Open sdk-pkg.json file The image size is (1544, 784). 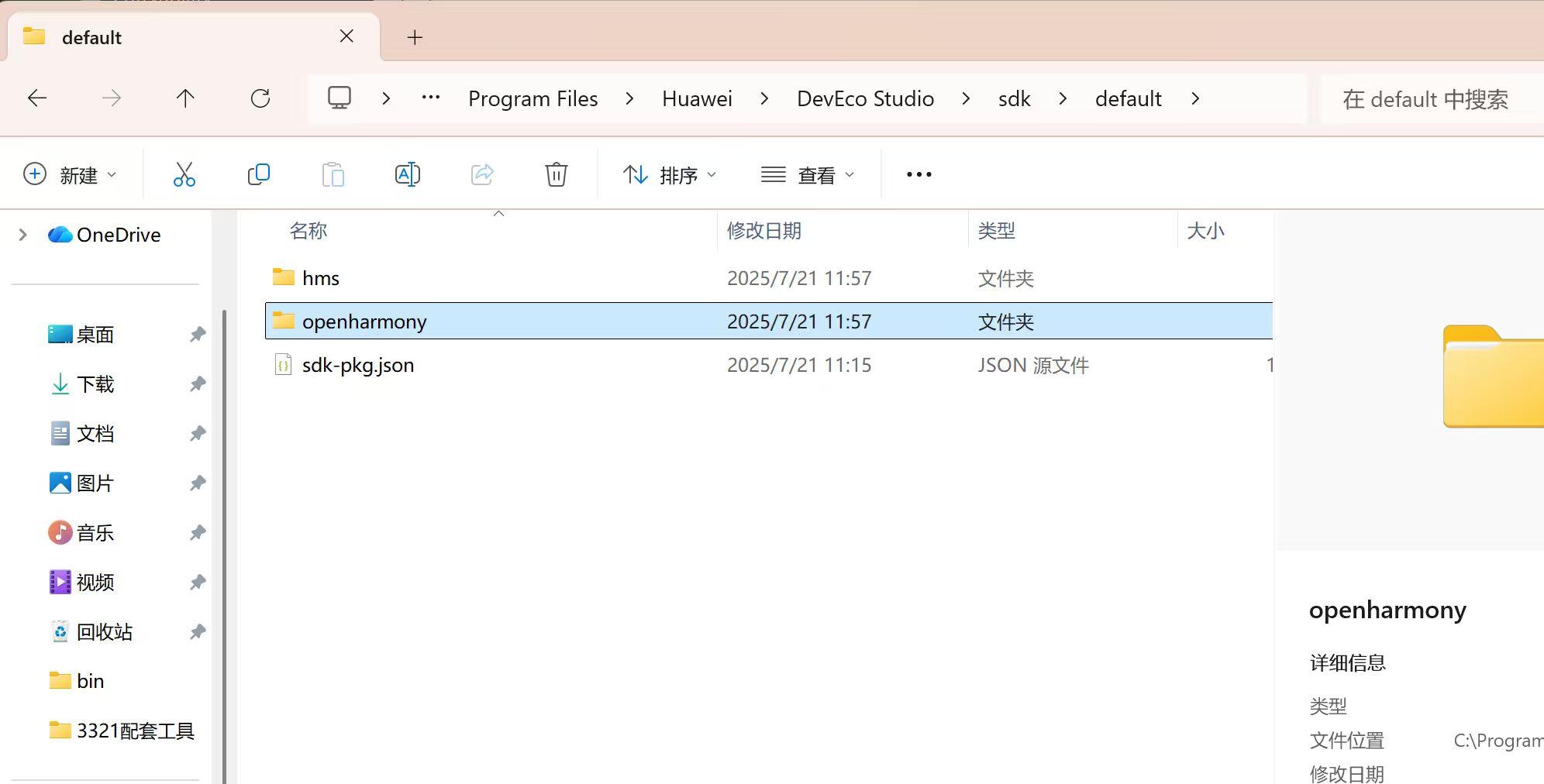pos(357,364)
